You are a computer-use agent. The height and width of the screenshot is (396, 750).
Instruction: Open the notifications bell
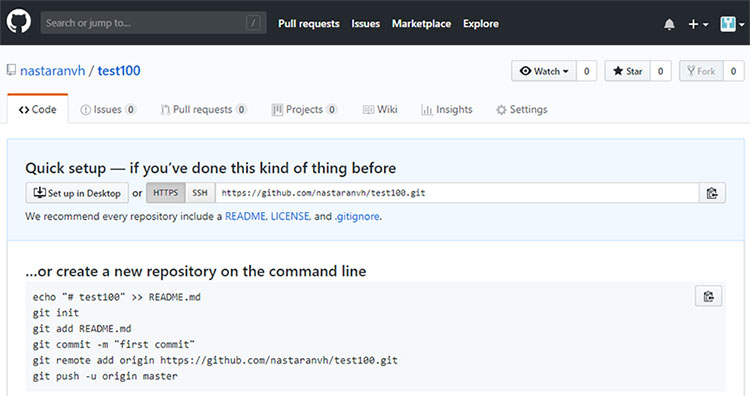tap(669, 24)
